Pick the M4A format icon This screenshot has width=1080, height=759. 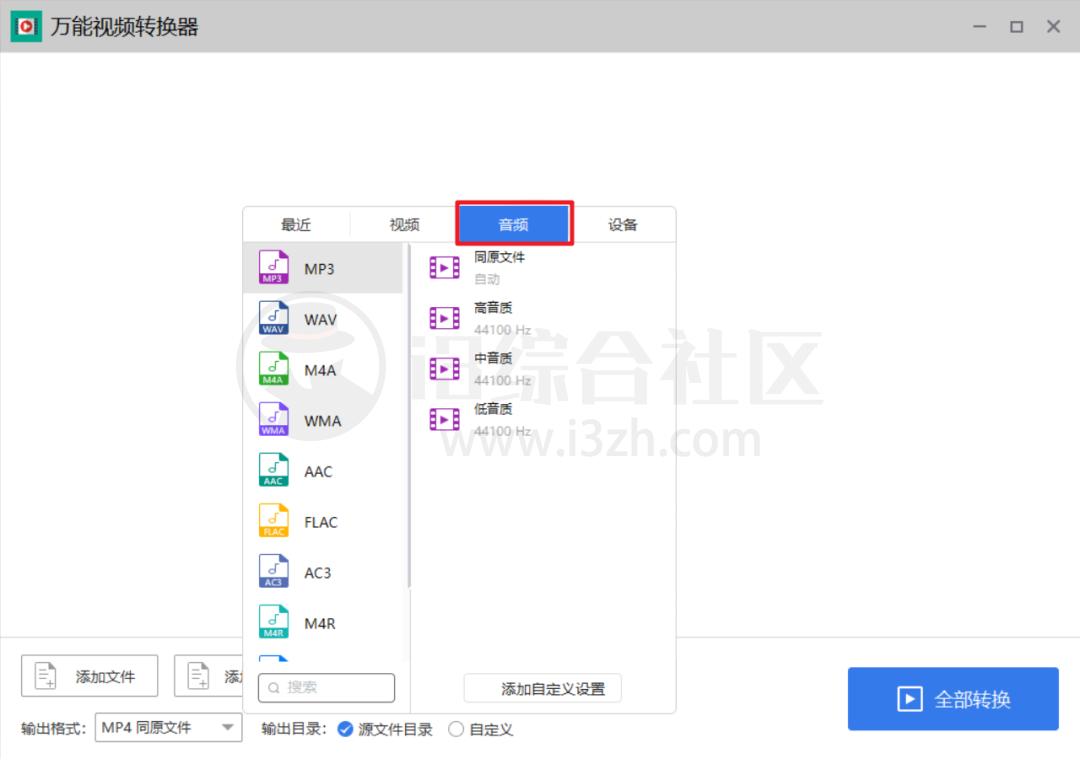coord(273,369)
